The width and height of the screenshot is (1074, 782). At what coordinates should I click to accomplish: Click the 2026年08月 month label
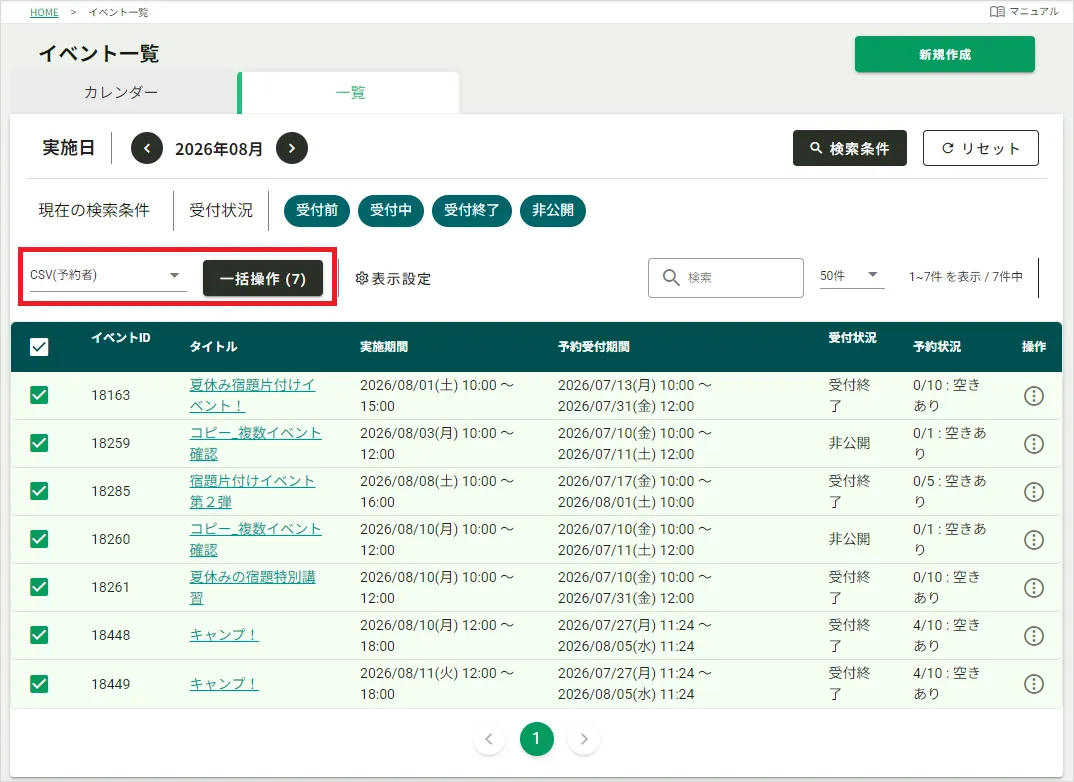(x=219, y=149)
